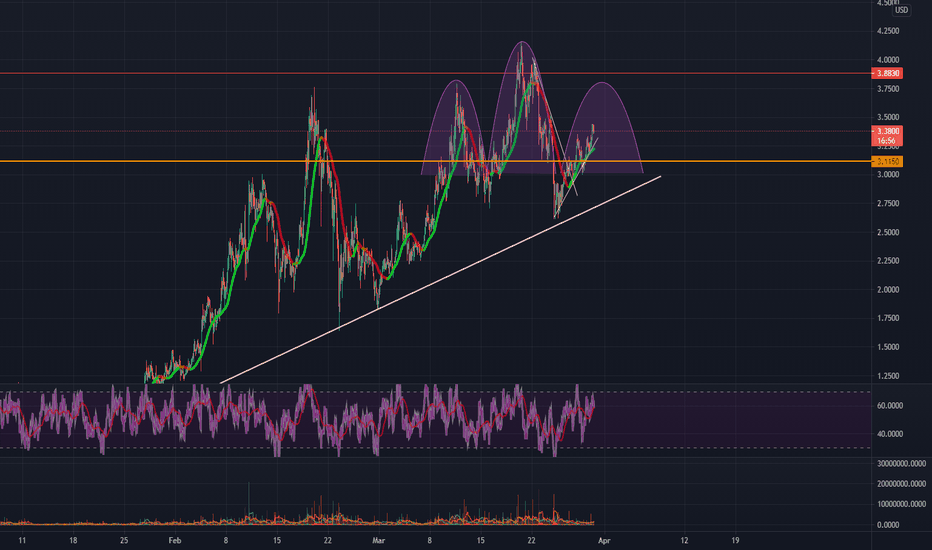This screenshot has width=932, height=550.
Task: Click the 20000000.0000 volume scale label
Action: tap(901, 484)
